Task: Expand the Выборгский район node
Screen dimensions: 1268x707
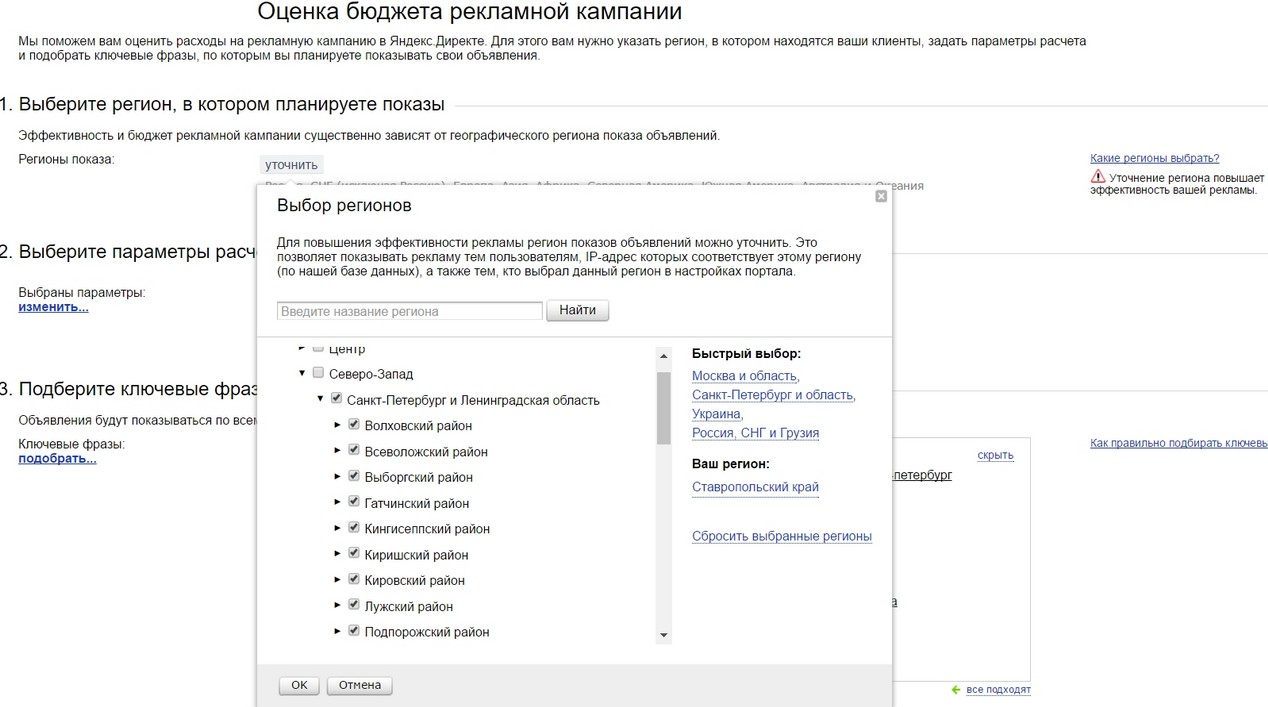Action: (x=338, y=477)
